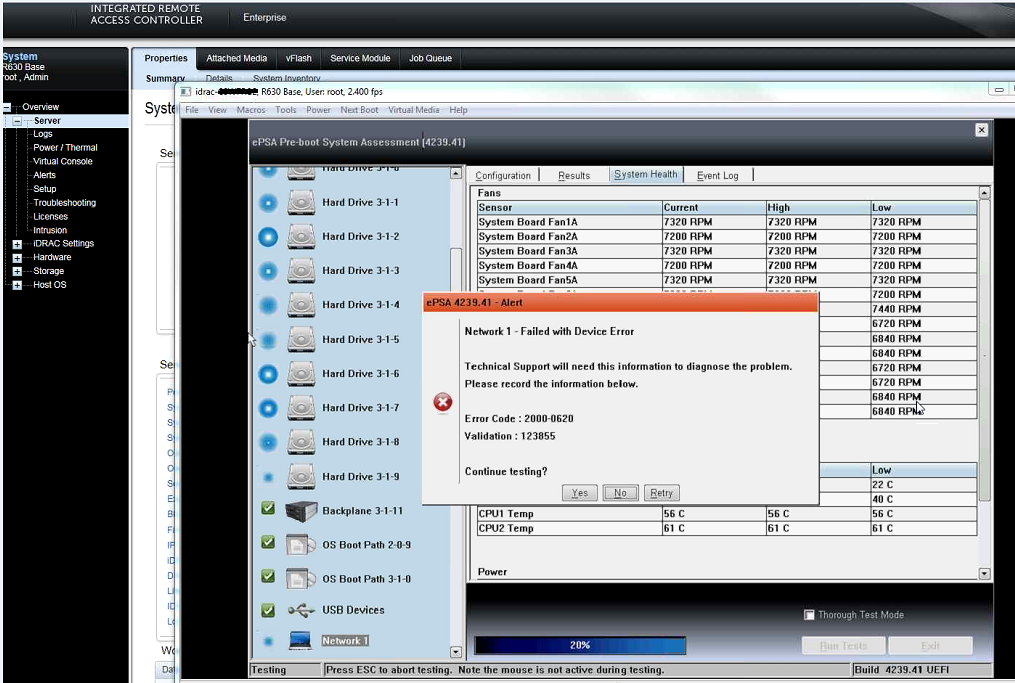This screenshot has width=1015, height=683.
Task: Click the blue status orb beside Hard Drive 3-1-7
Action: click(x=267, y=407)
